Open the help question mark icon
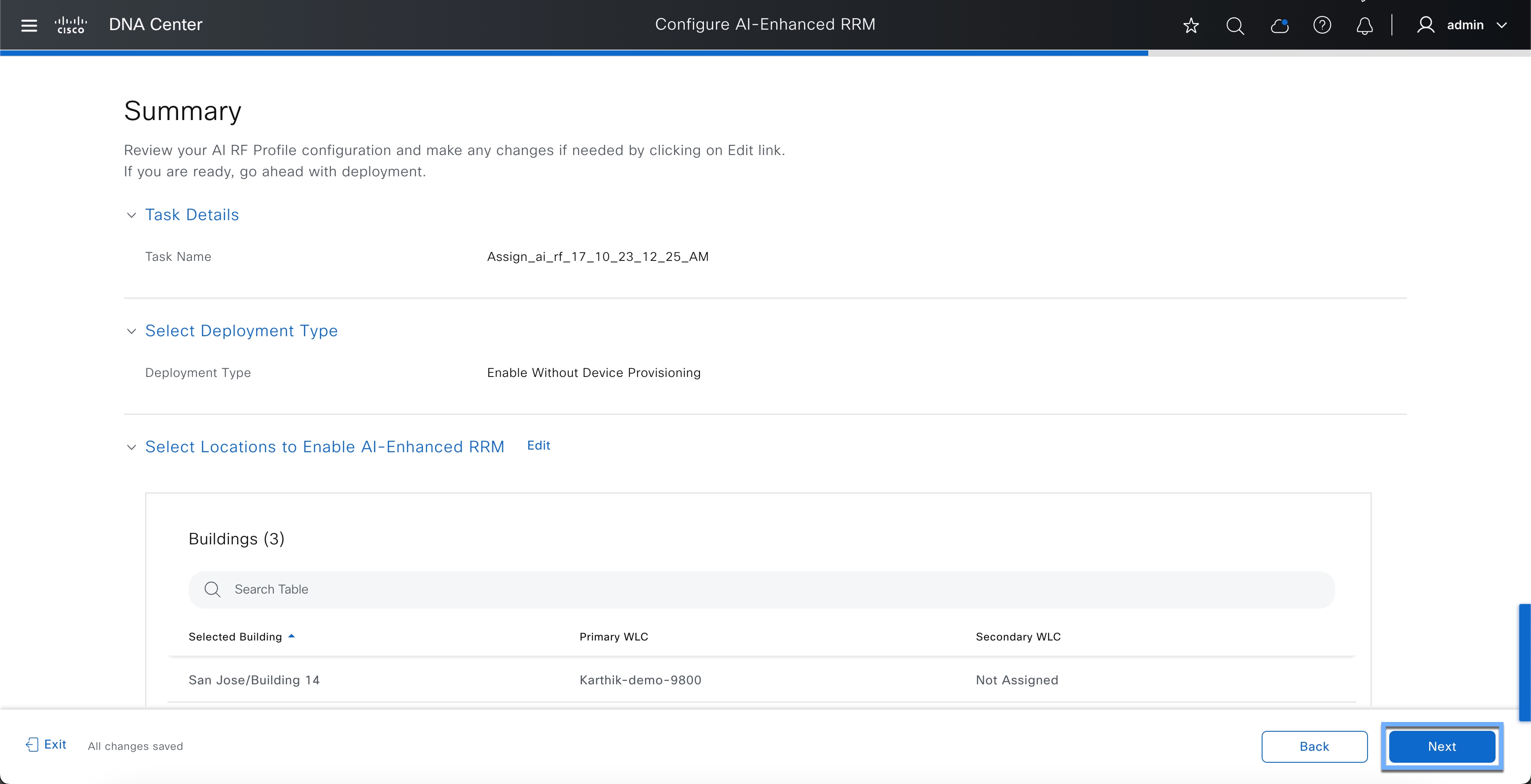This screenshot has width=1531, height=784. click(x=1322, y=25)
